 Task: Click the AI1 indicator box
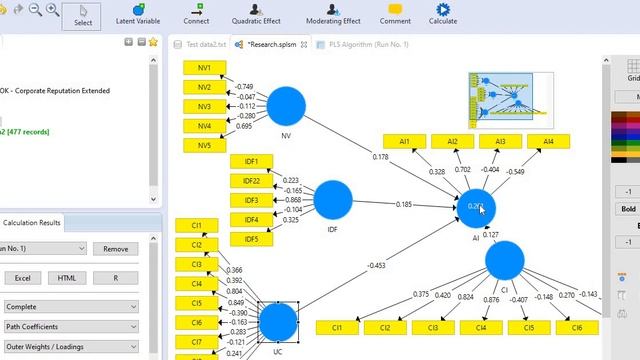(404, 142)
